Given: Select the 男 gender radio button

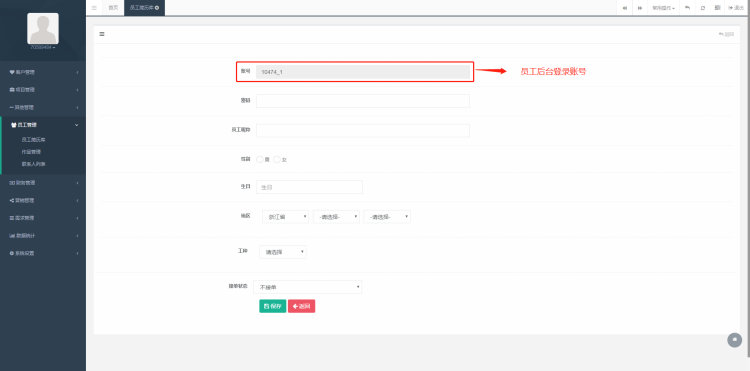Looking at the screenshot, I should click(x=260, y=160).
